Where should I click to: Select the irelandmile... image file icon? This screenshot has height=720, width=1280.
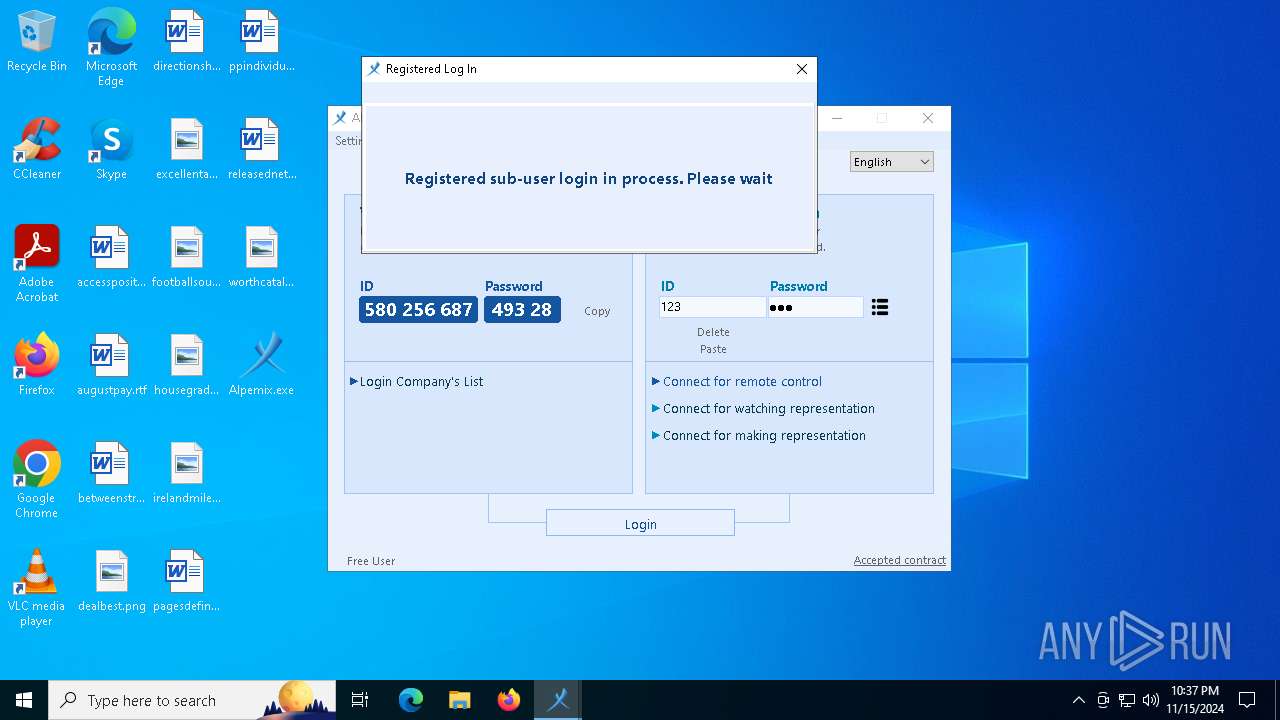(x=186, y=473)
